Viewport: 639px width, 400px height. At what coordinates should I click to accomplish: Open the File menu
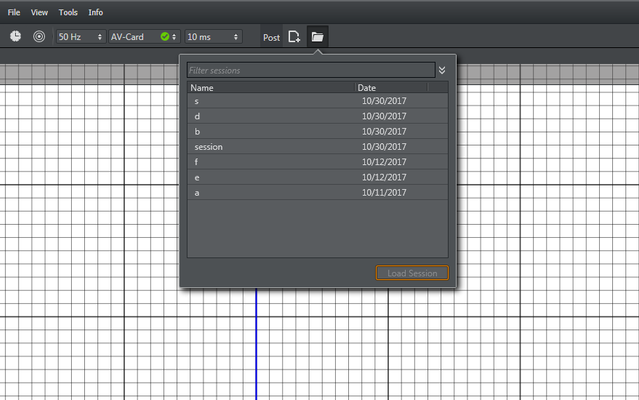(14, 12)
